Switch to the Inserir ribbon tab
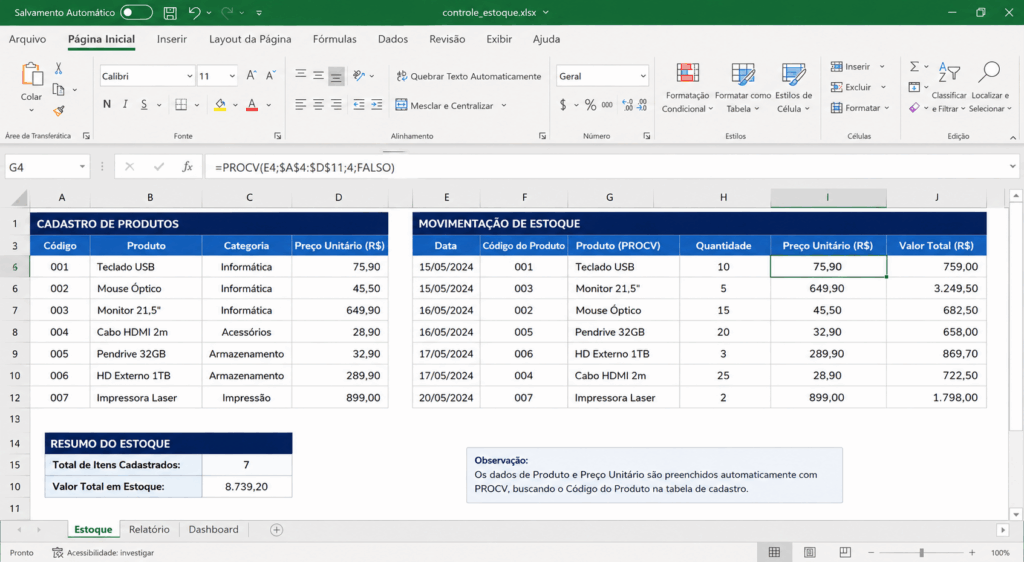This screenshot has width=1024, height=562. pos(172,39)
